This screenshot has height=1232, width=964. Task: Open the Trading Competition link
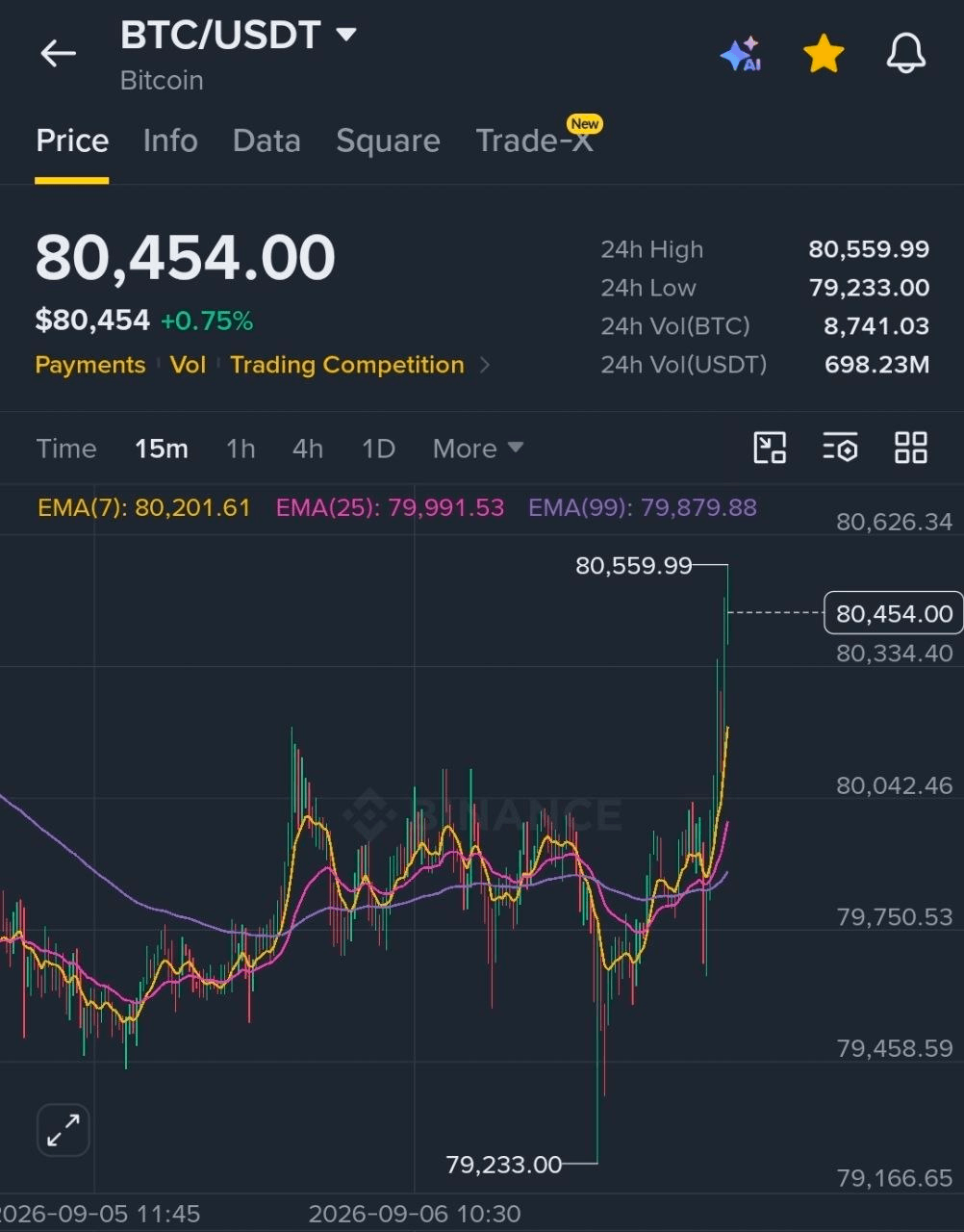point(347,365)
